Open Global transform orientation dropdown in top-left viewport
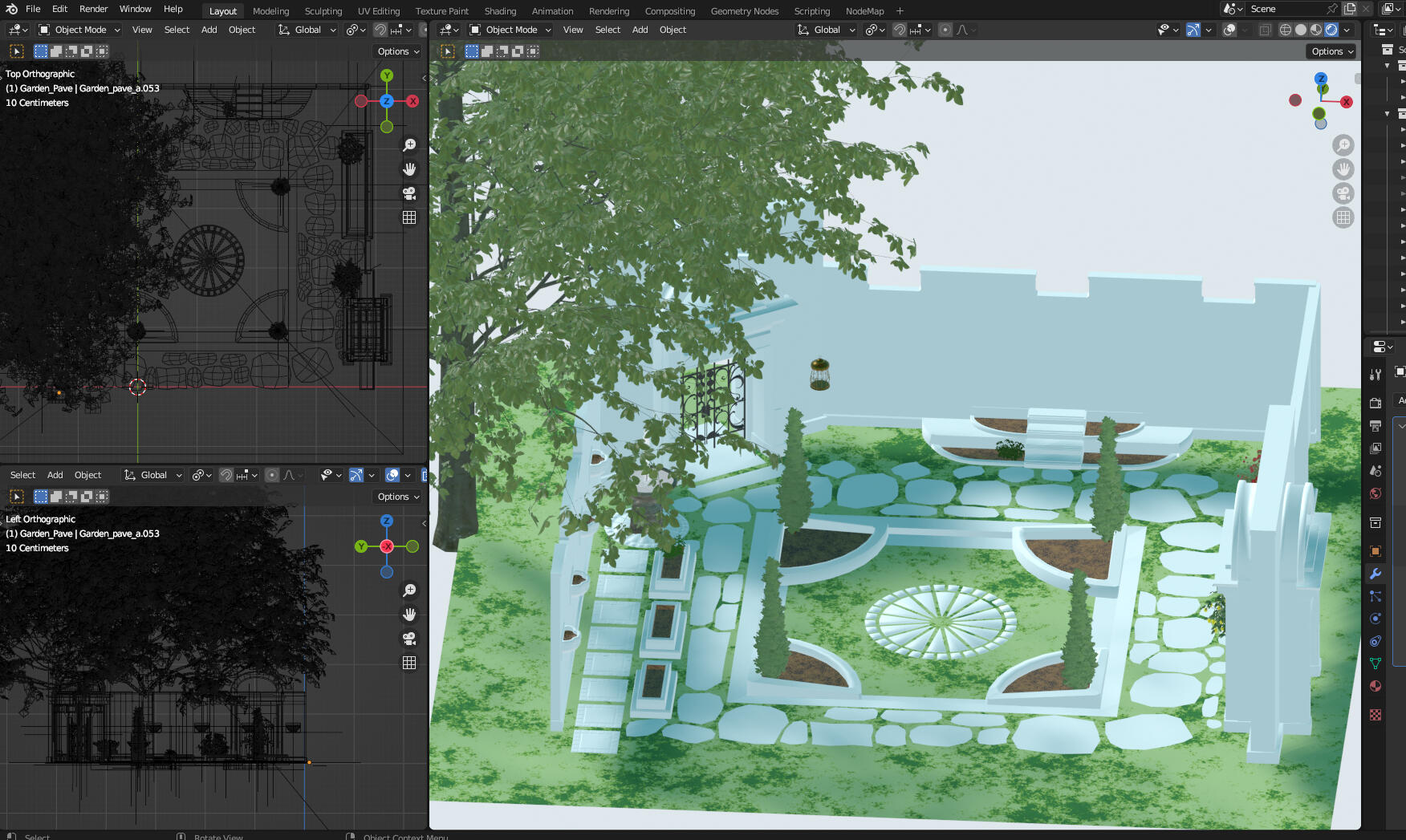This screenshot has width=1406, height=840. pyautogui.click(x=308, y=30)
